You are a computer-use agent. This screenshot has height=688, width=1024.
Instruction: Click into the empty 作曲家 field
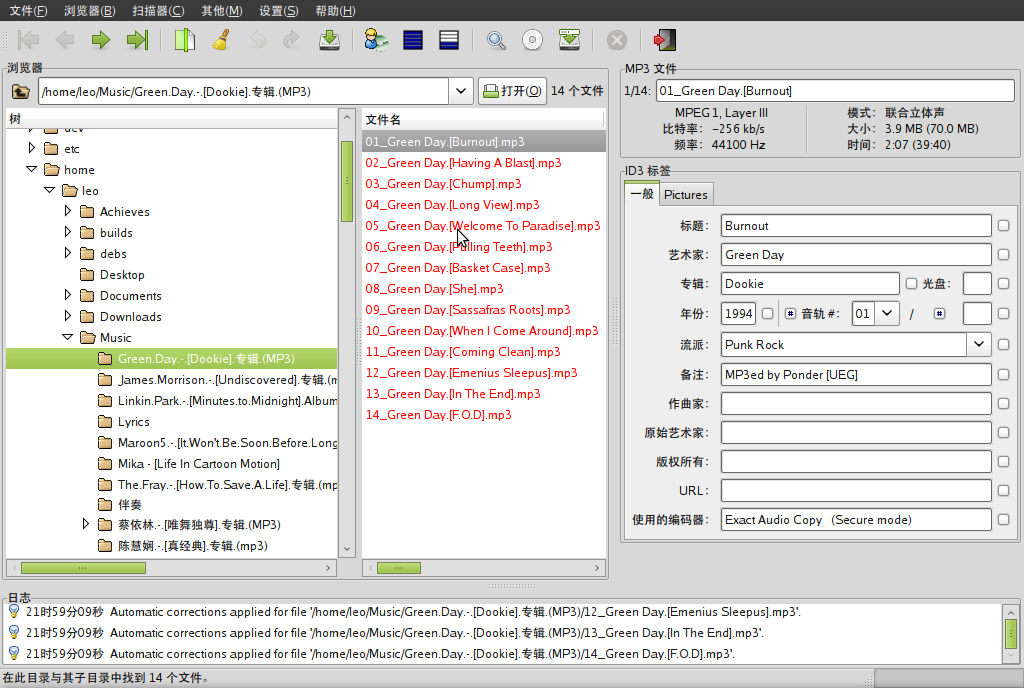click(856, 403)
